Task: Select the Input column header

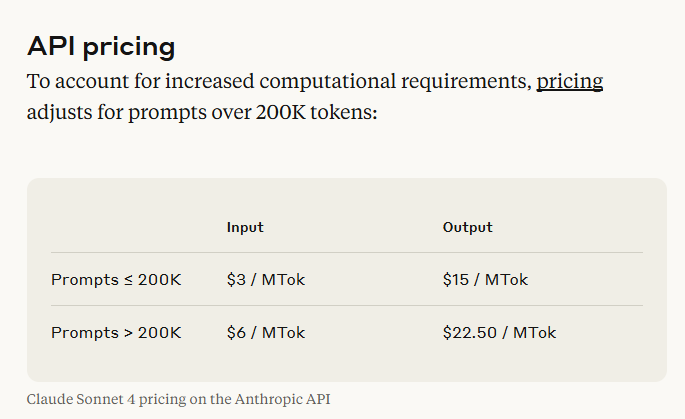Action: [245, 227]
